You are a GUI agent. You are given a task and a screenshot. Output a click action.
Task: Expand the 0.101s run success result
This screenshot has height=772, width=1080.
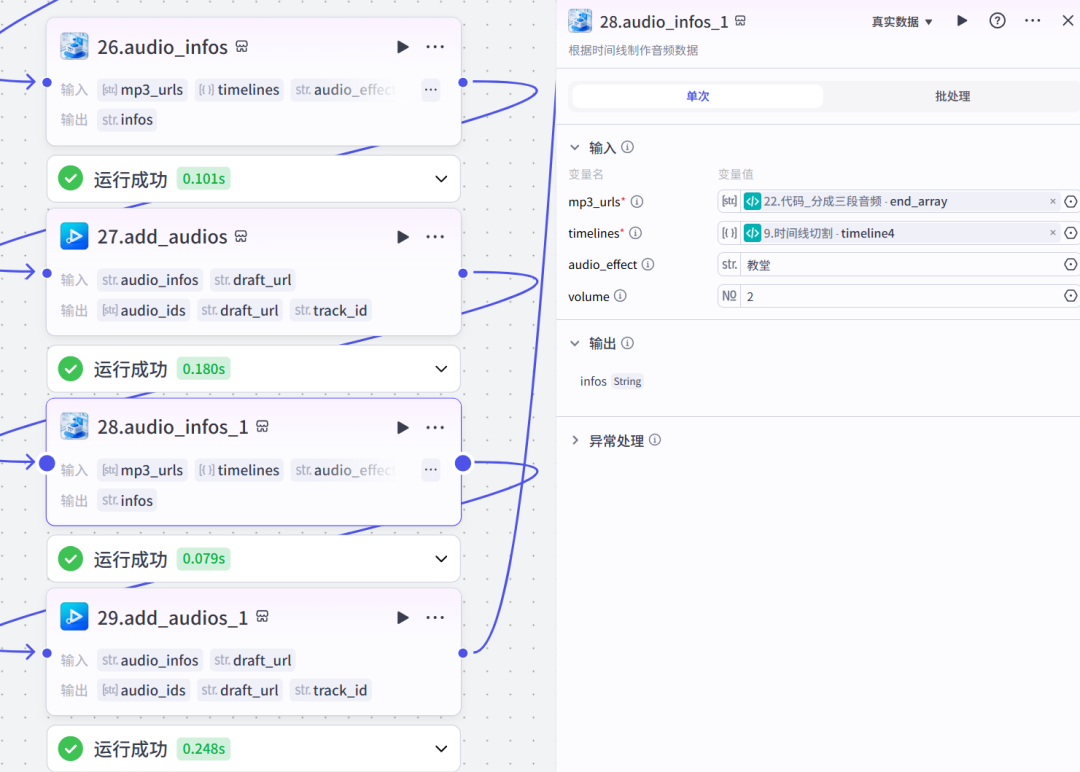tap(441, 179)
